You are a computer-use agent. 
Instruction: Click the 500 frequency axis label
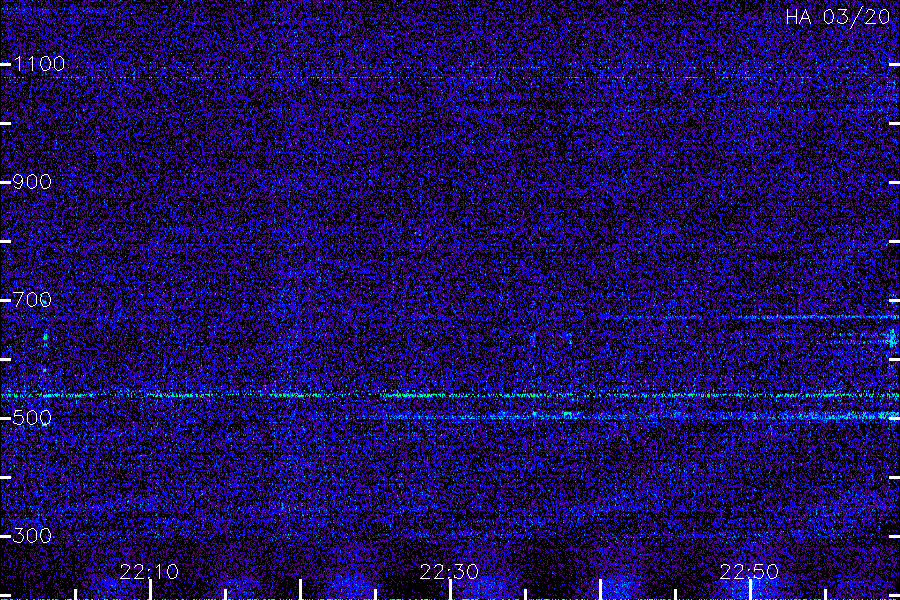[32, 417]
